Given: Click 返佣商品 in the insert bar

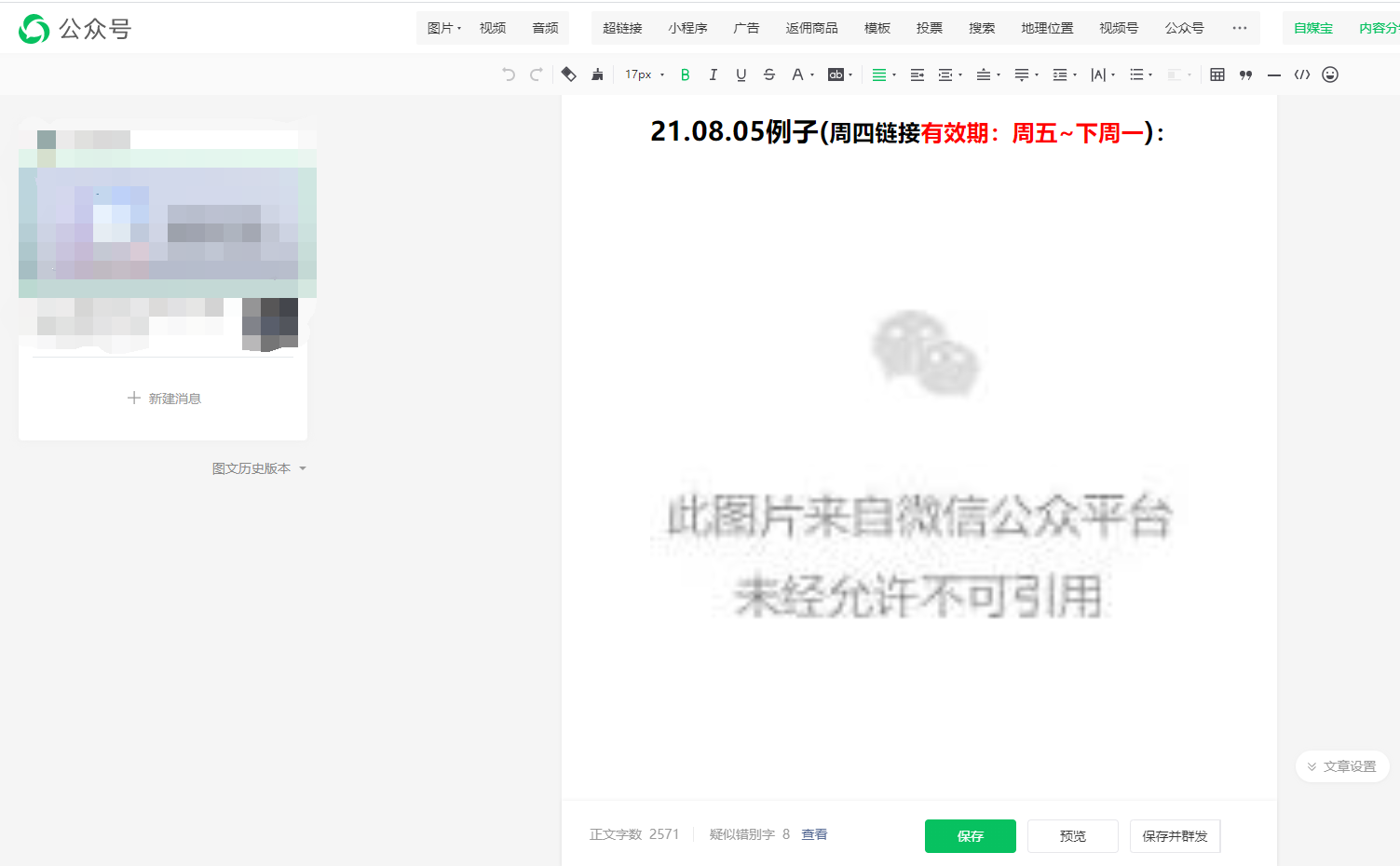Looking at the screenshot, I should tap(811, 28).
